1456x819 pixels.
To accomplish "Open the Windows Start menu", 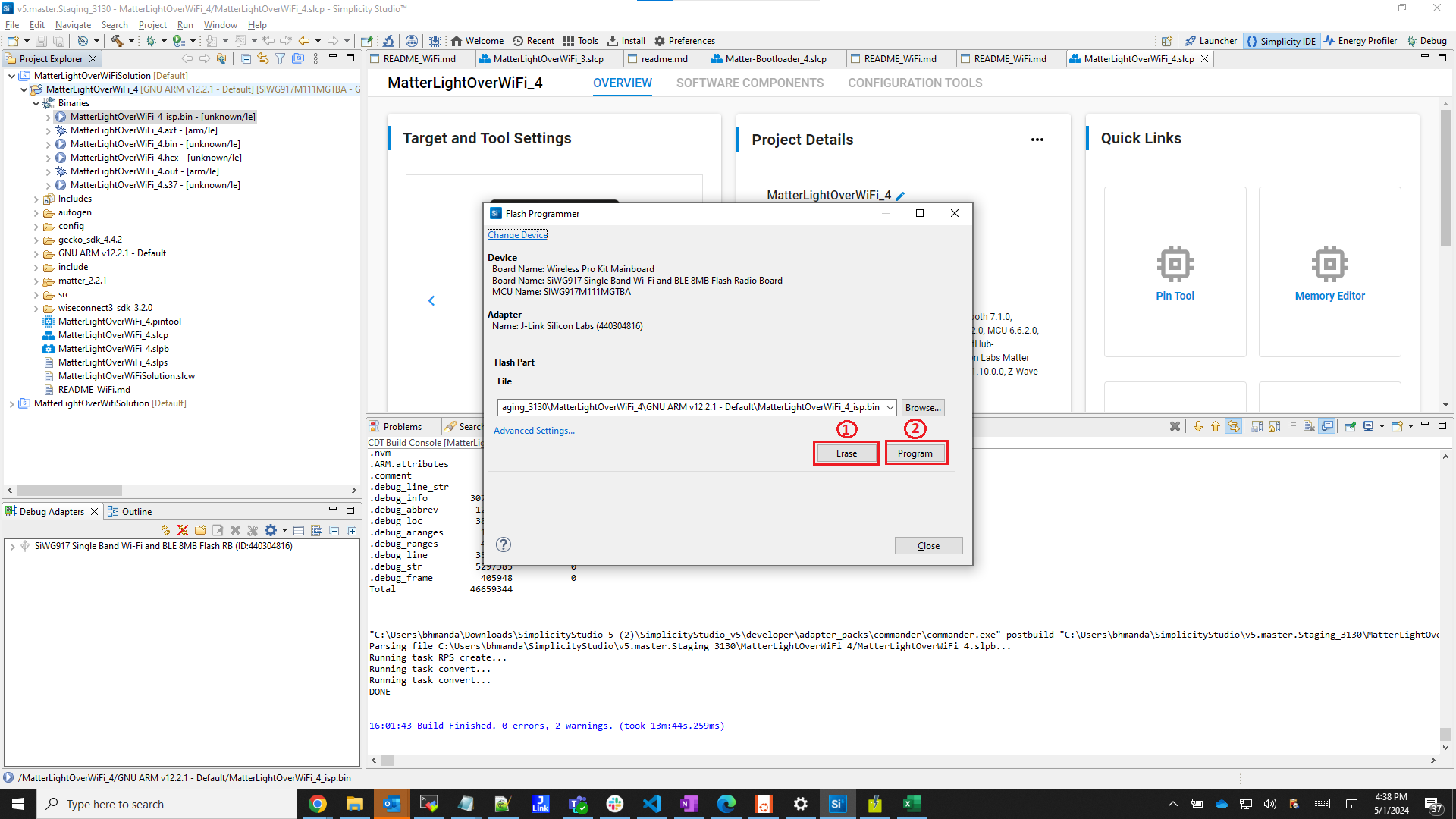I will pyautogui.click(x=18, y=804).
